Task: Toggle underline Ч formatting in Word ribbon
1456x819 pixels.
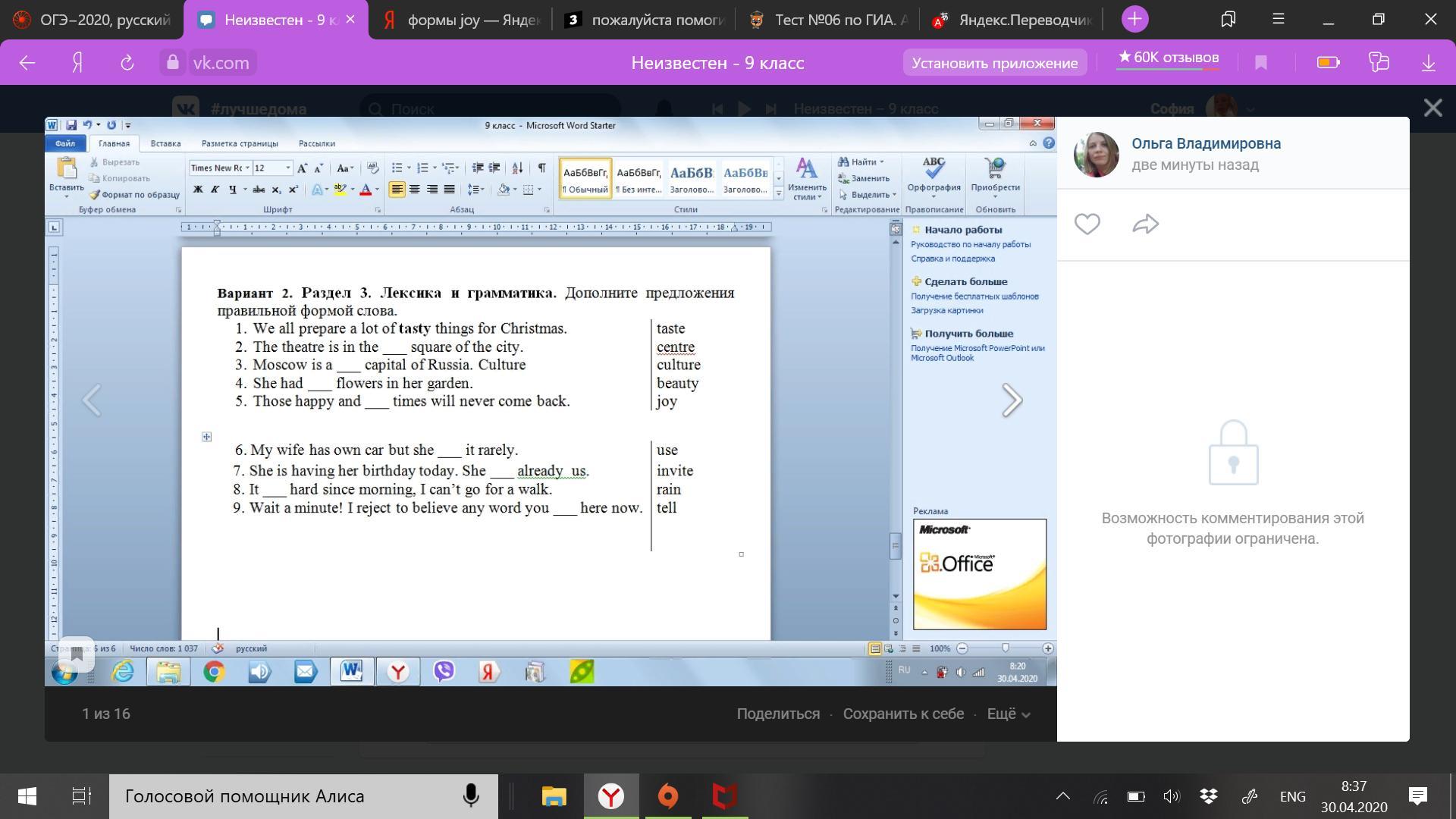Action: (x=232, y=190)
